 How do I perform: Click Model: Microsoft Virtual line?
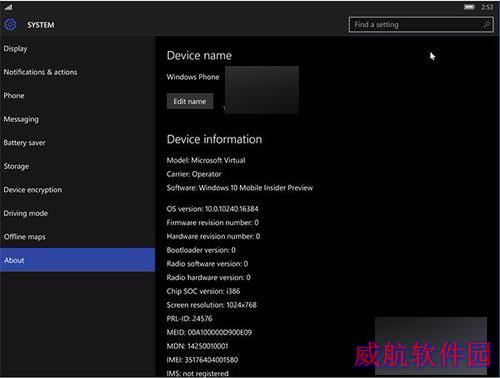point(206,160)
